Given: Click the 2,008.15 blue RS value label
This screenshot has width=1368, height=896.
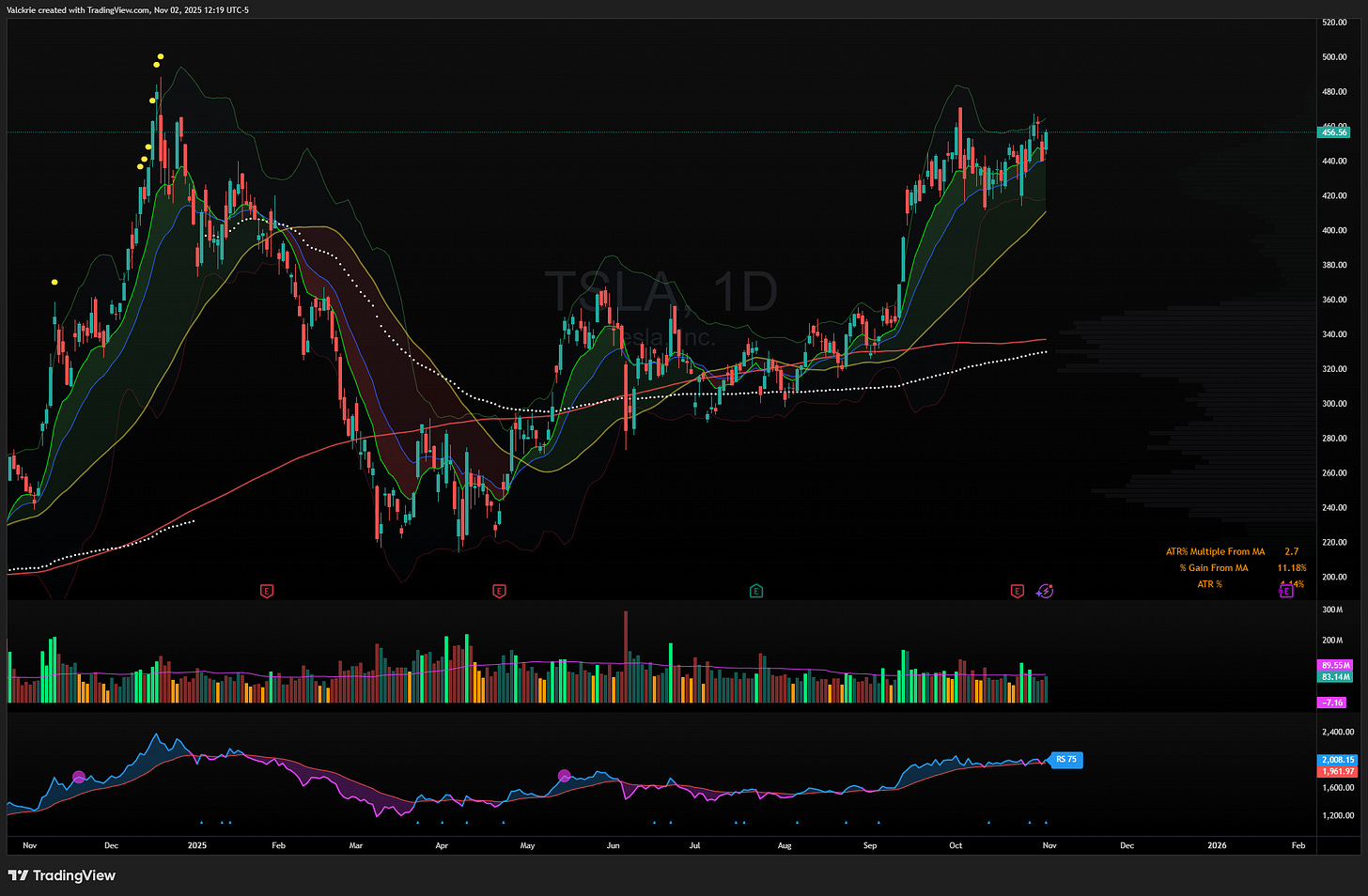Looking at the screenshot, I should 1338,760.
